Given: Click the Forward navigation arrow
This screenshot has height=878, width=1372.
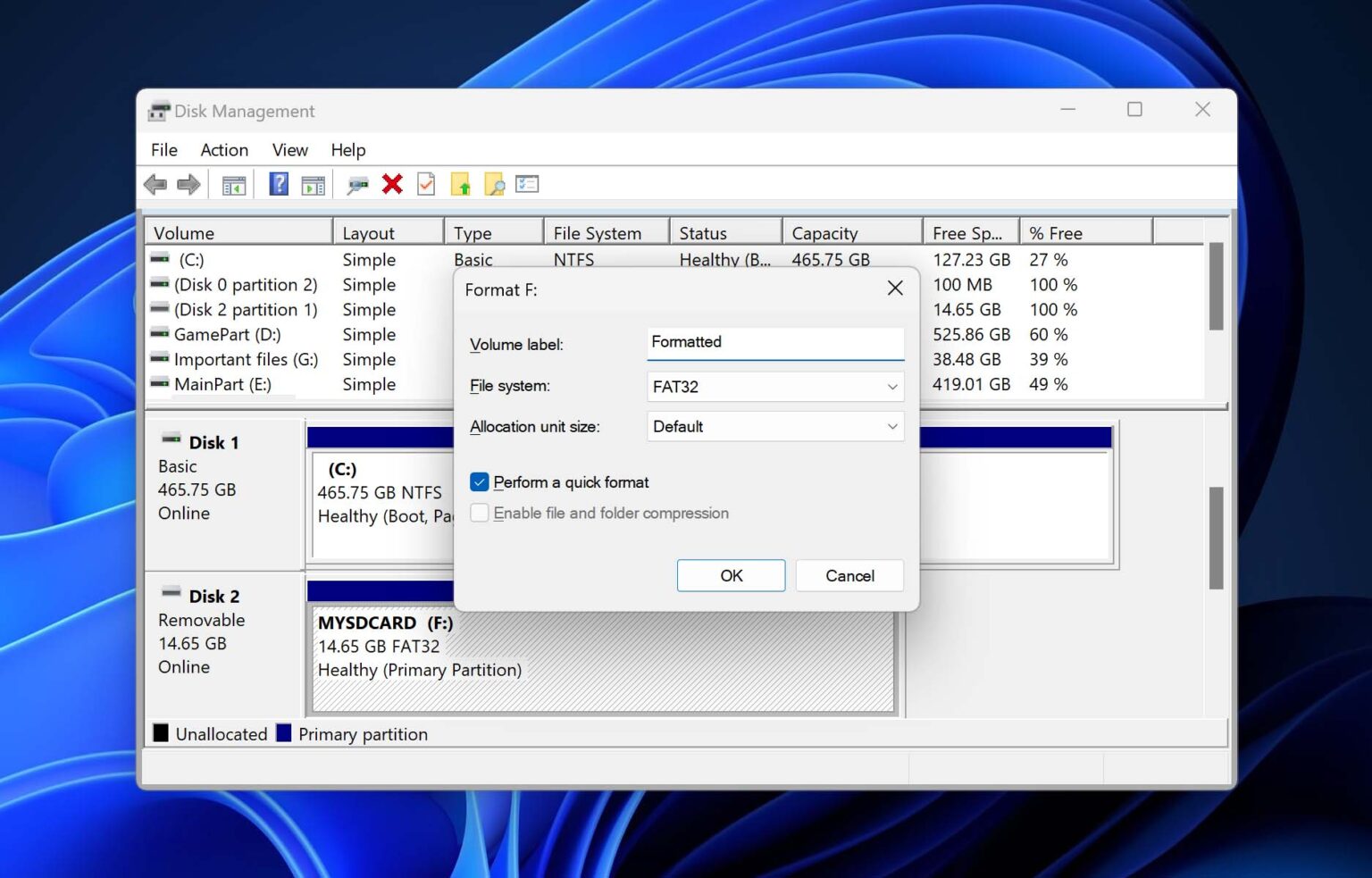Looking at the screenshot, I should coord(188,184).
